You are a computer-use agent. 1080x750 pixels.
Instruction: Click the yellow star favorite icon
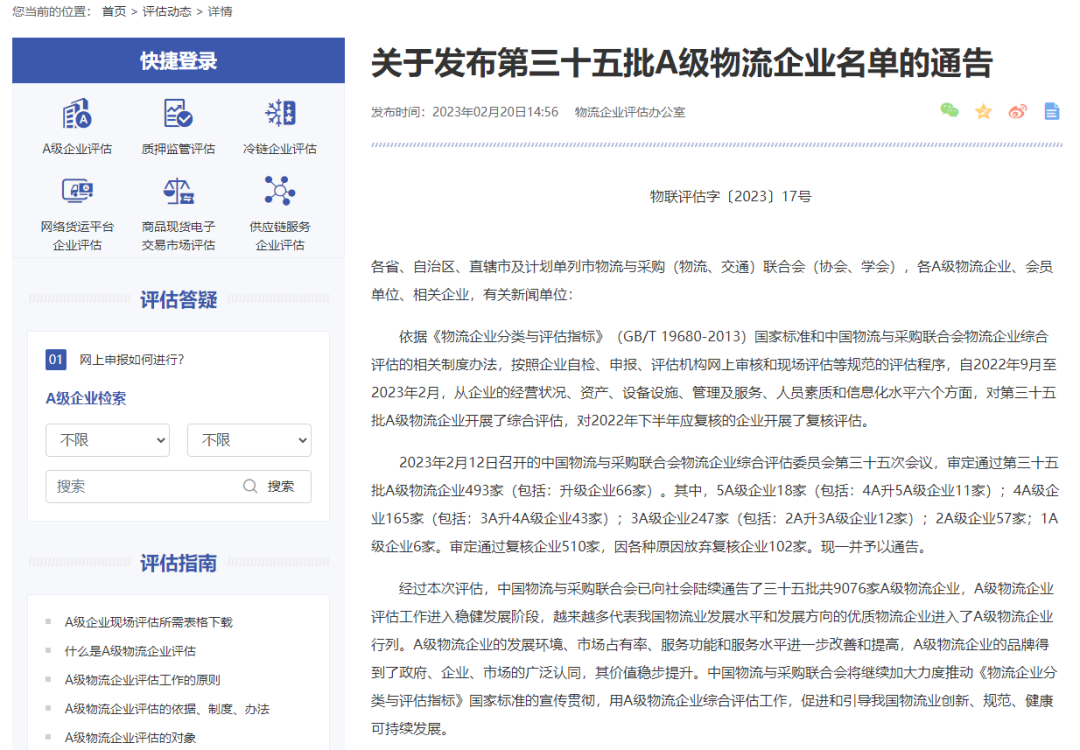[x=984, y=112]
